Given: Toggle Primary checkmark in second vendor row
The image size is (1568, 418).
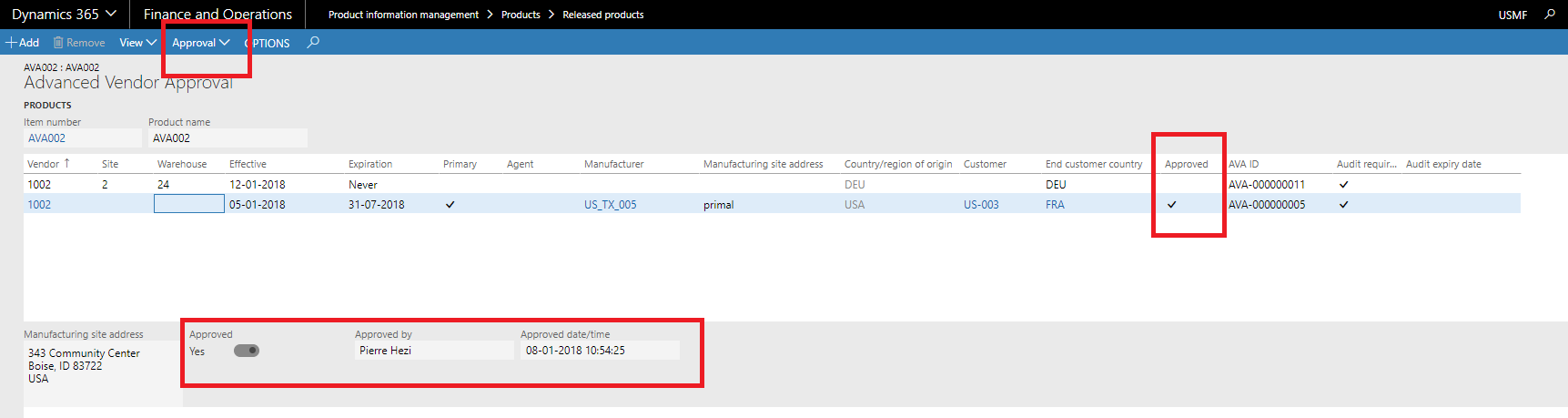Looking at the screenshot, I should [x=450, y=205].
